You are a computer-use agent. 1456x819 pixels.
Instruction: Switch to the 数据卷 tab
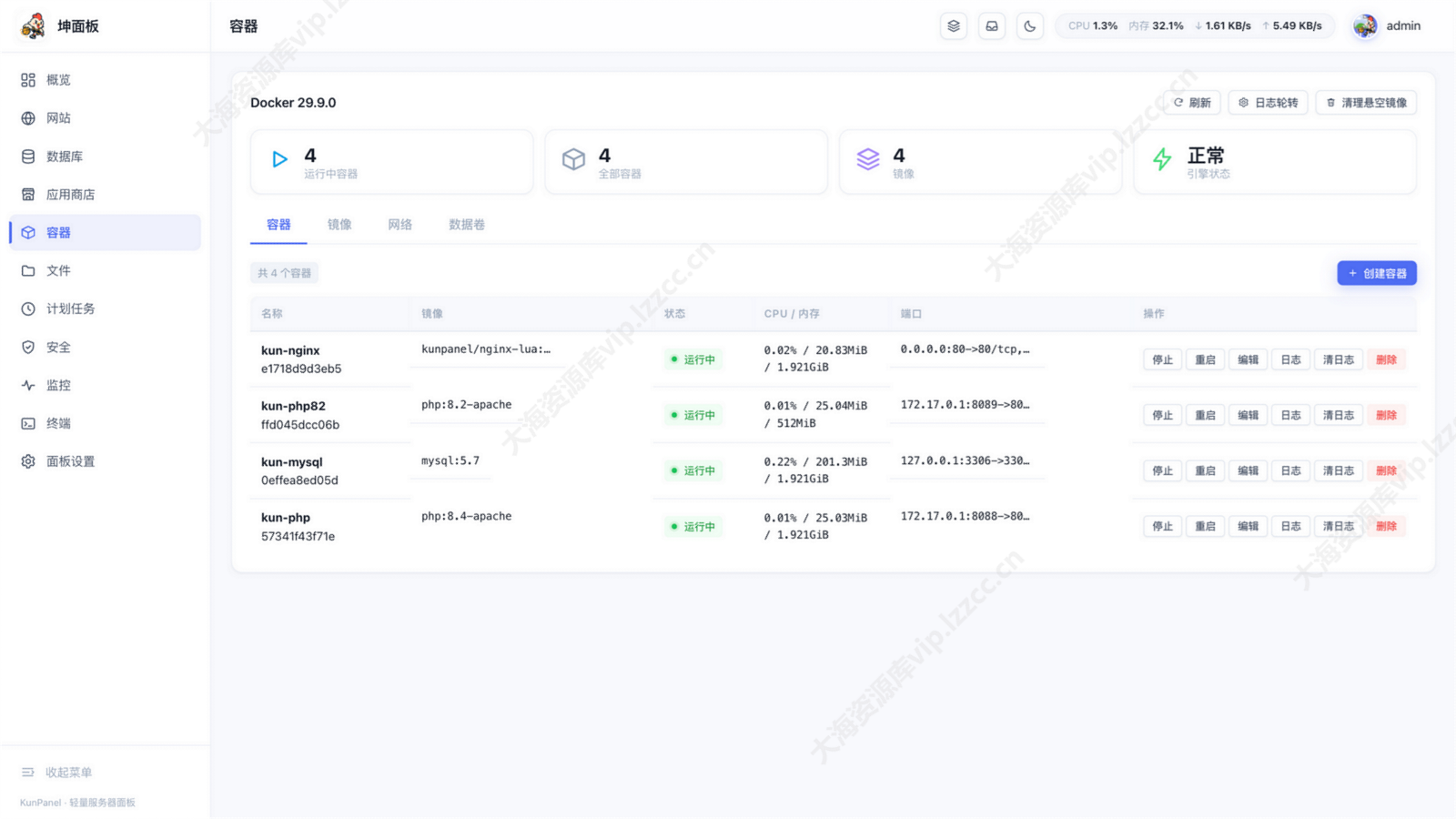click(x=467, y=225)
